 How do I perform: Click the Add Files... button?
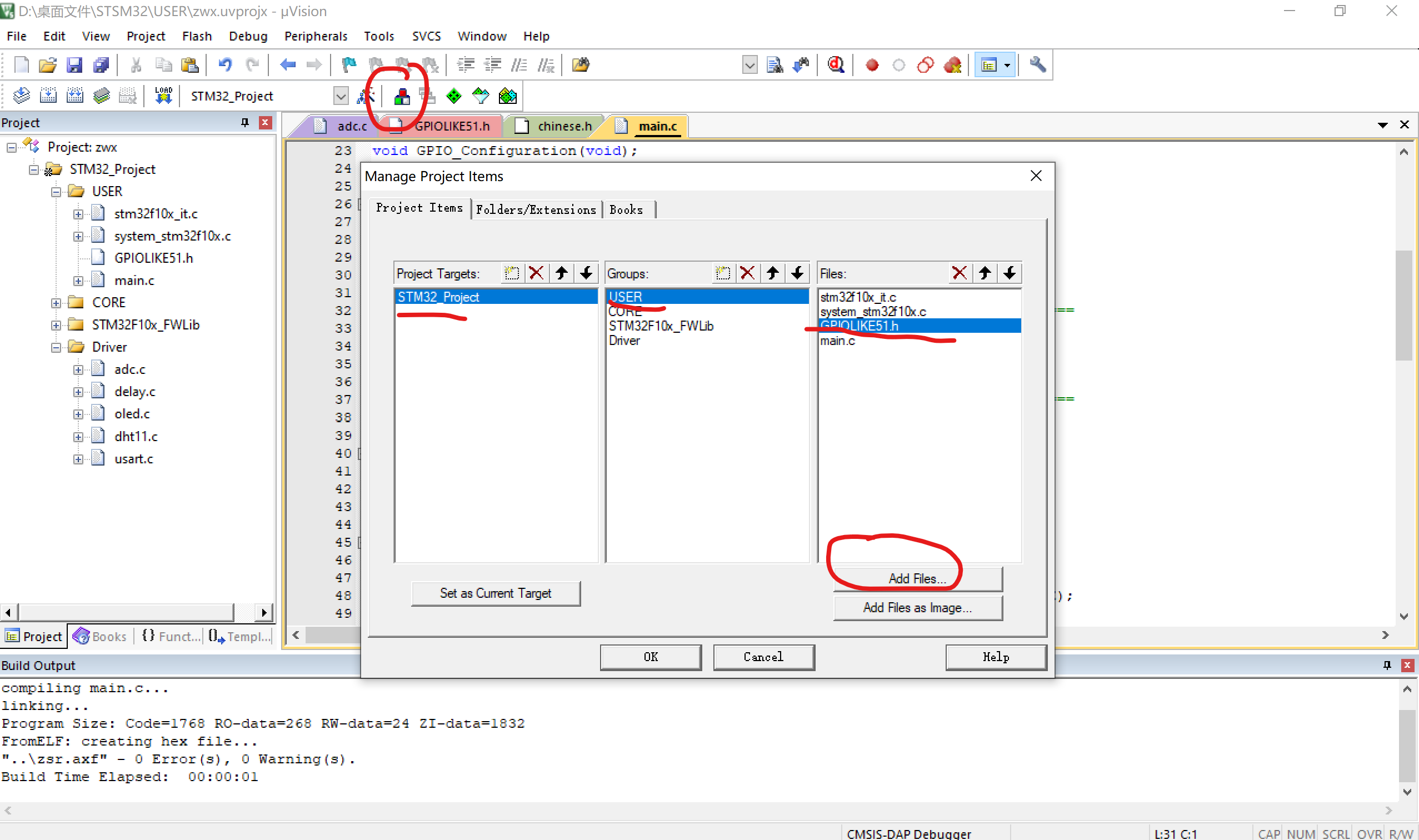click(x=917, y=578)
